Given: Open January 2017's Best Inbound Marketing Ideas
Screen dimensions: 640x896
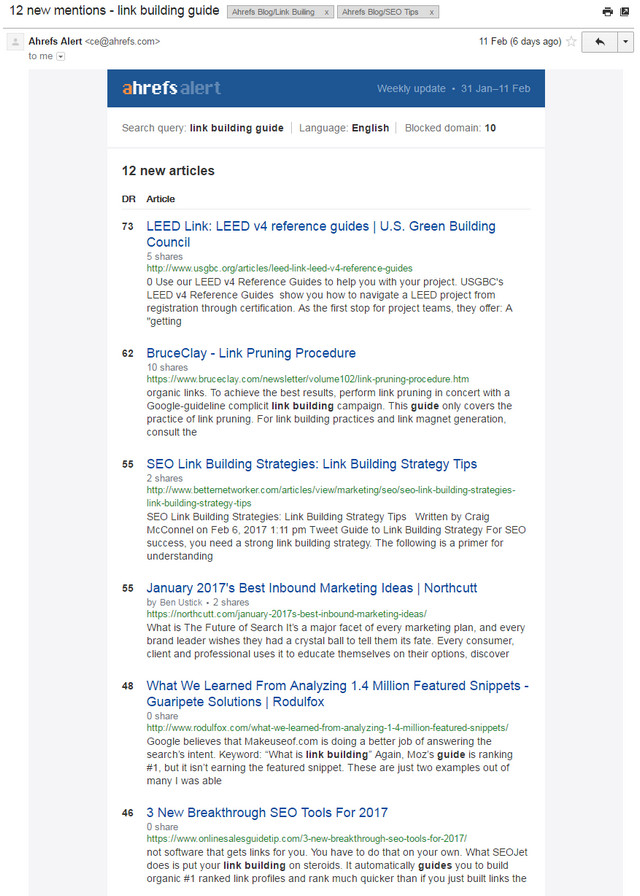Looking at the screenshot, I should [311, 588].
